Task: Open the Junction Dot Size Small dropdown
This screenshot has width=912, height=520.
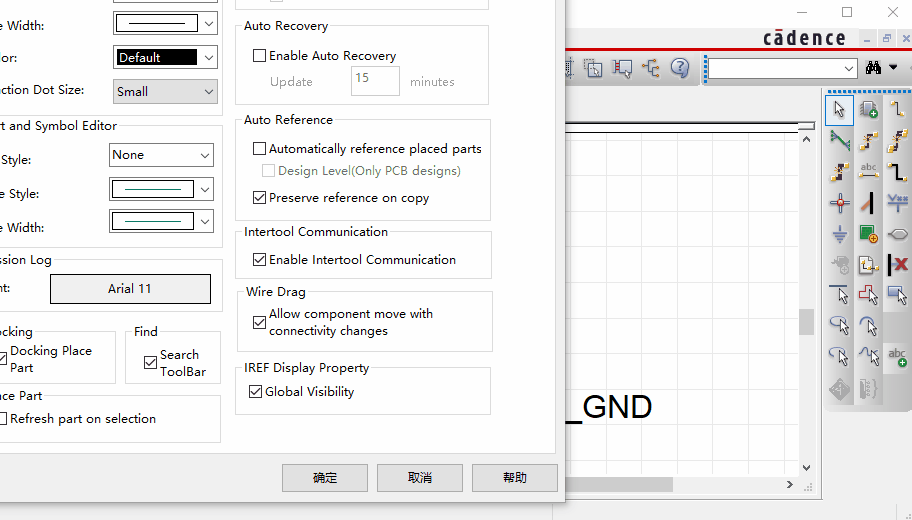Action: point(164,91)
